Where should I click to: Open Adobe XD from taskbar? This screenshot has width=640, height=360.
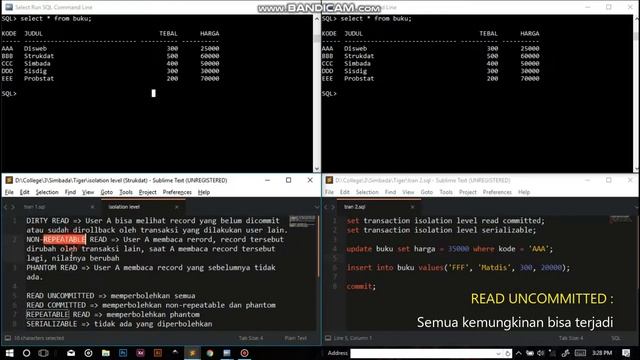coord(140,353)
